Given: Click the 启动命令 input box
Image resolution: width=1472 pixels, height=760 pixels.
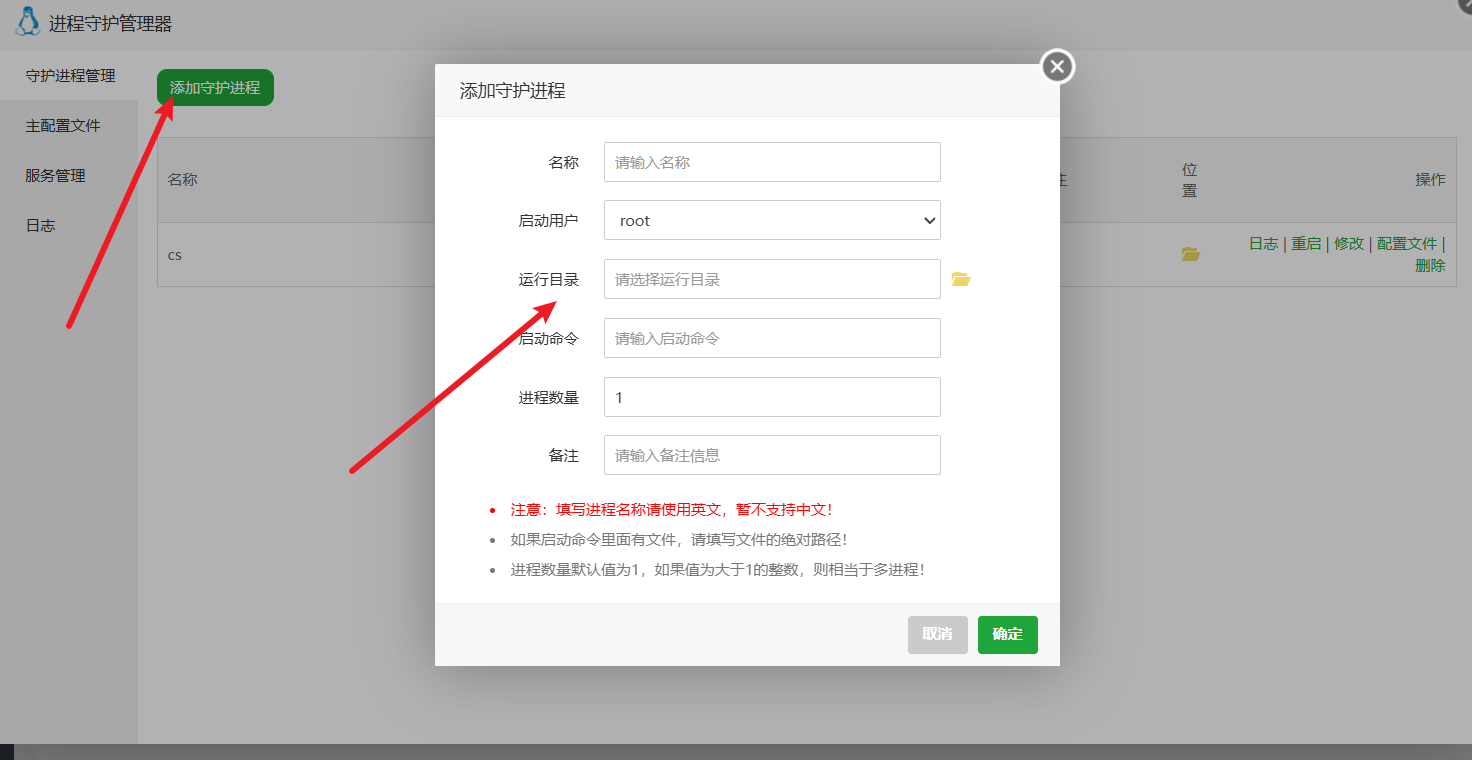Looking at the screenshot, I should click(x=772, y=338).
